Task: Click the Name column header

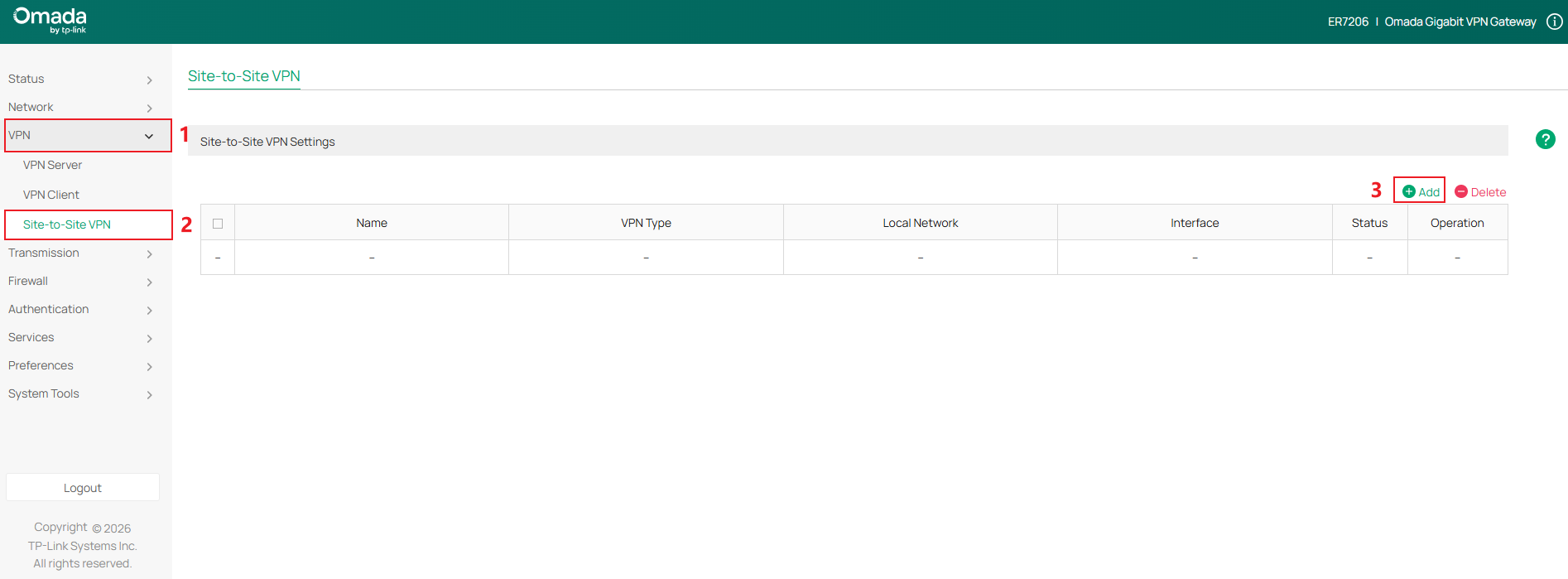Action: pyautogui.click(x=372, y=223)
